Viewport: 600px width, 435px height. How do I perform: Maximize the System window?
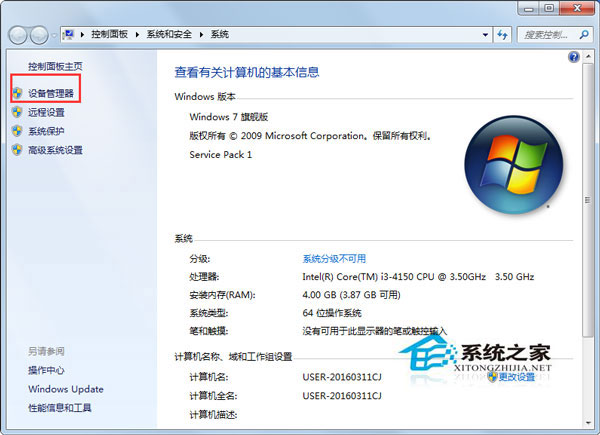[549, 8]
